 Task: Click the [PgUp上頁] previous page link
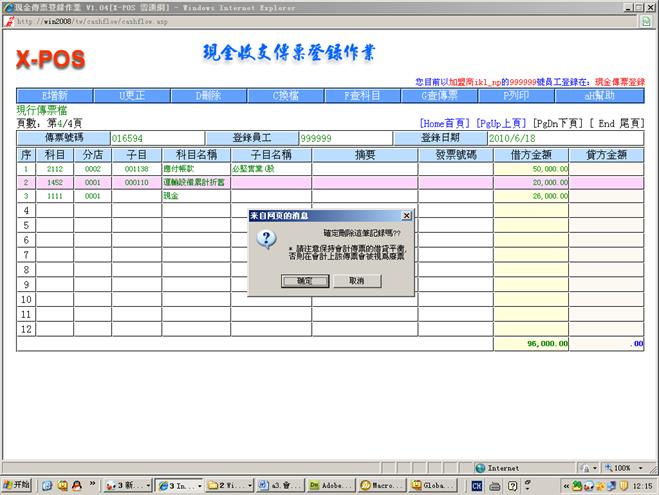[501, 123]
